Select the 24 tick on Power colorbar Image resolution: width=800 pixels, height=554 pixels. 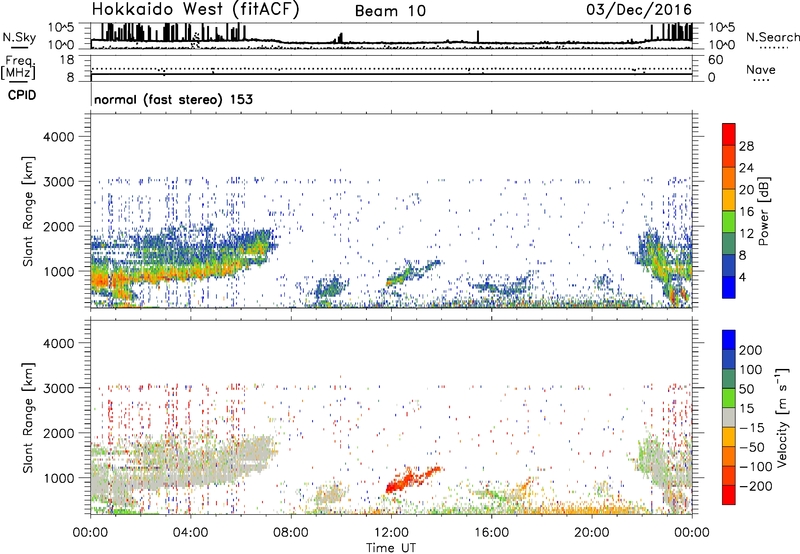pos(746,168)
